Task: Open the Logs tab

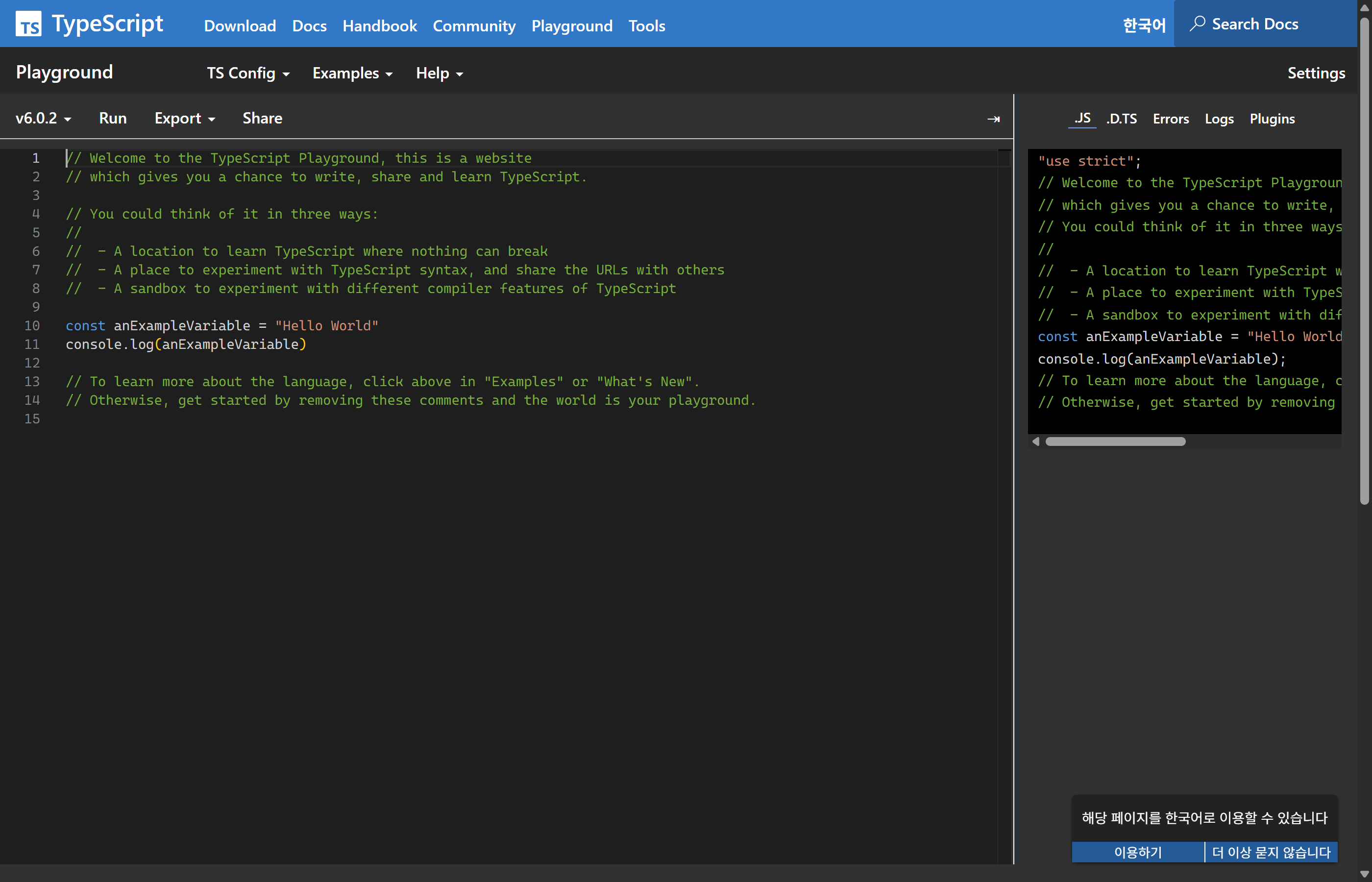Action: click(1219, 119)
